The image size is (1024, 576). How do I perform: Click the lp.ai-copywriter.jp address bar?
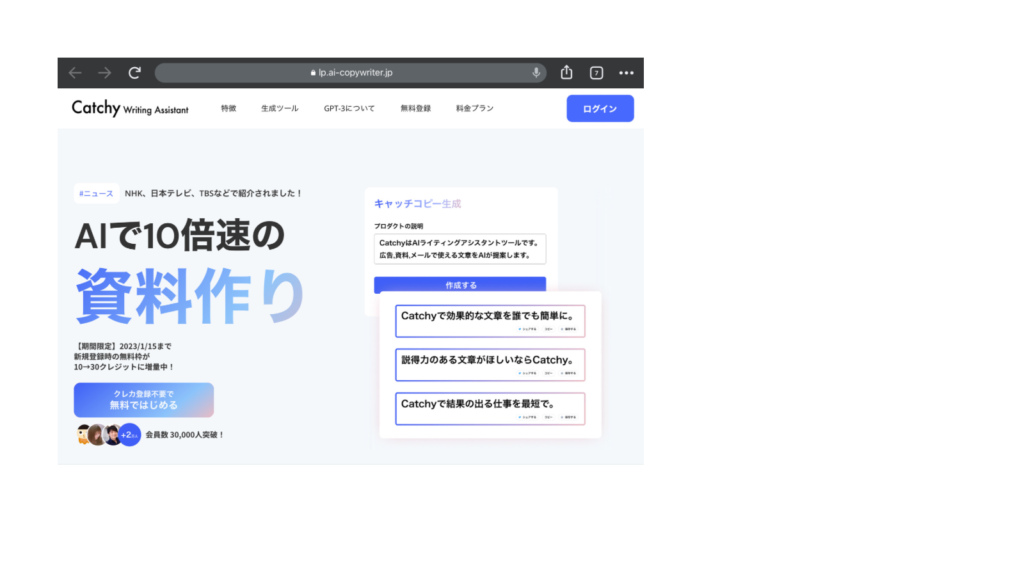(351, 72)
